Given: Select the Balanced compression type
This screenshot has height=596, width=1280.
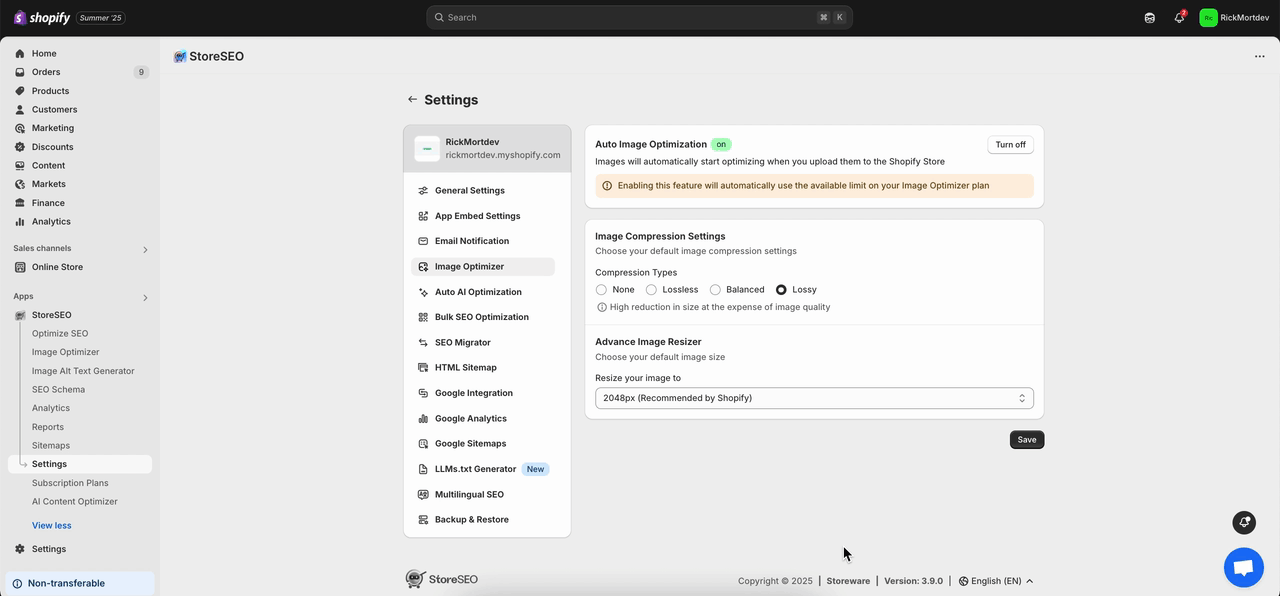Looking at the screenshot, I should [715, 290].
